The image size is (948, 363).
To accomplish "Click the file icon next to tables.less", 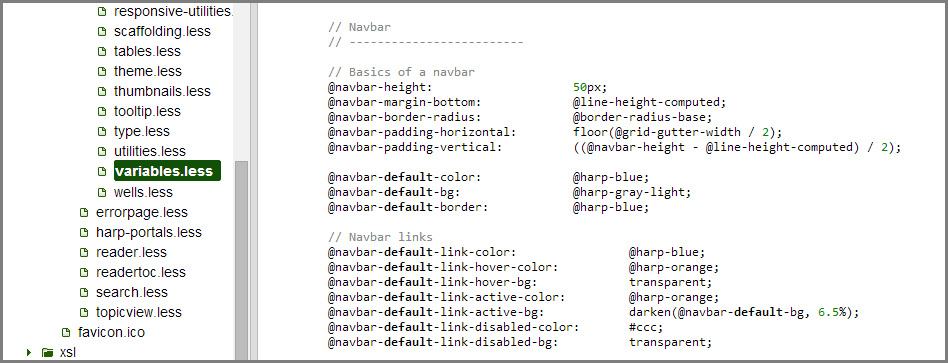I will coord(102,51).
